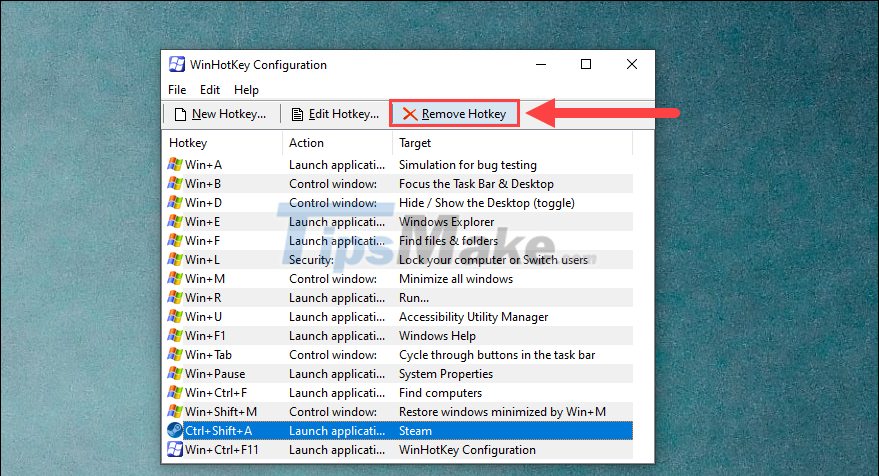Select the Win+F hotkey text
This screenshot has width=879, height=476.
[202, 241]
